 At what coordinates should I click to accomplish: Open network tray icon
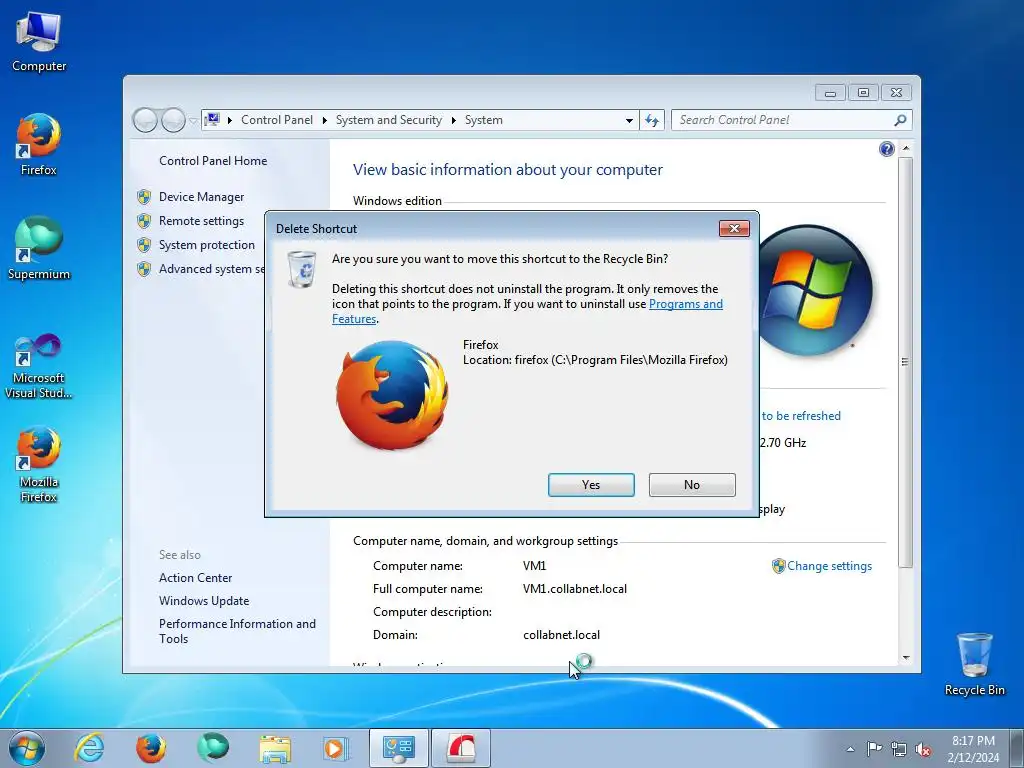pos(899,749)
